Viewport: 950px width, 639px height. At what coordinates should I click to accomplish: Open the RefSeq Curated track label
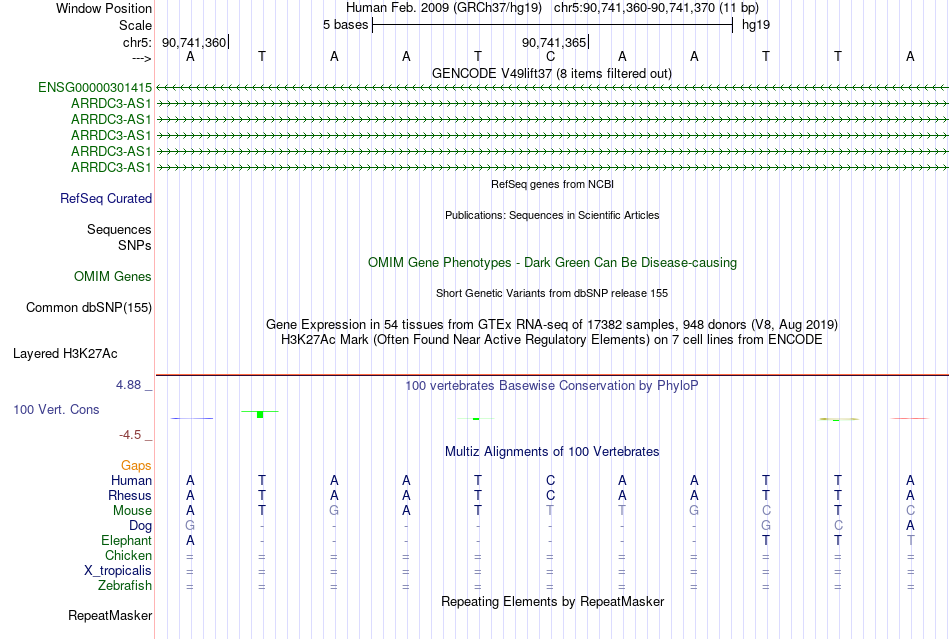pos(106,199)
